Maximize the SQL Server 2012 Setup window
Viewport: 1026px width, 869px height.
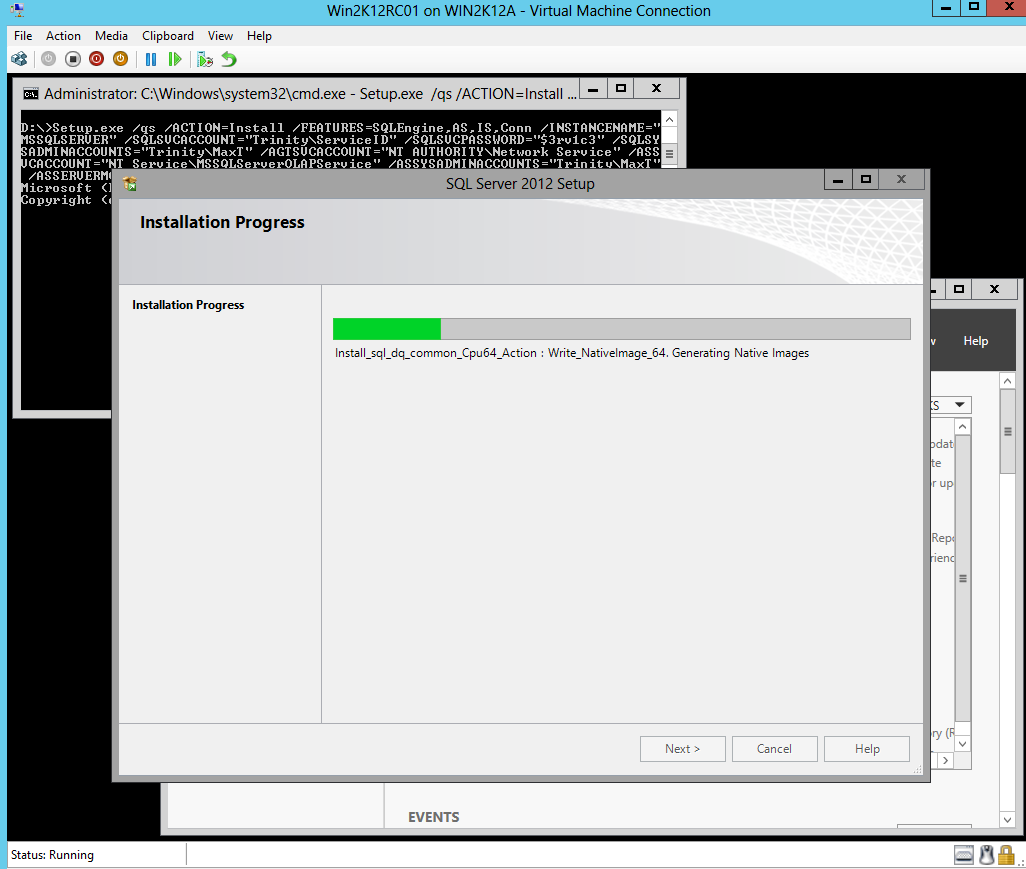(x=866, y=180)
